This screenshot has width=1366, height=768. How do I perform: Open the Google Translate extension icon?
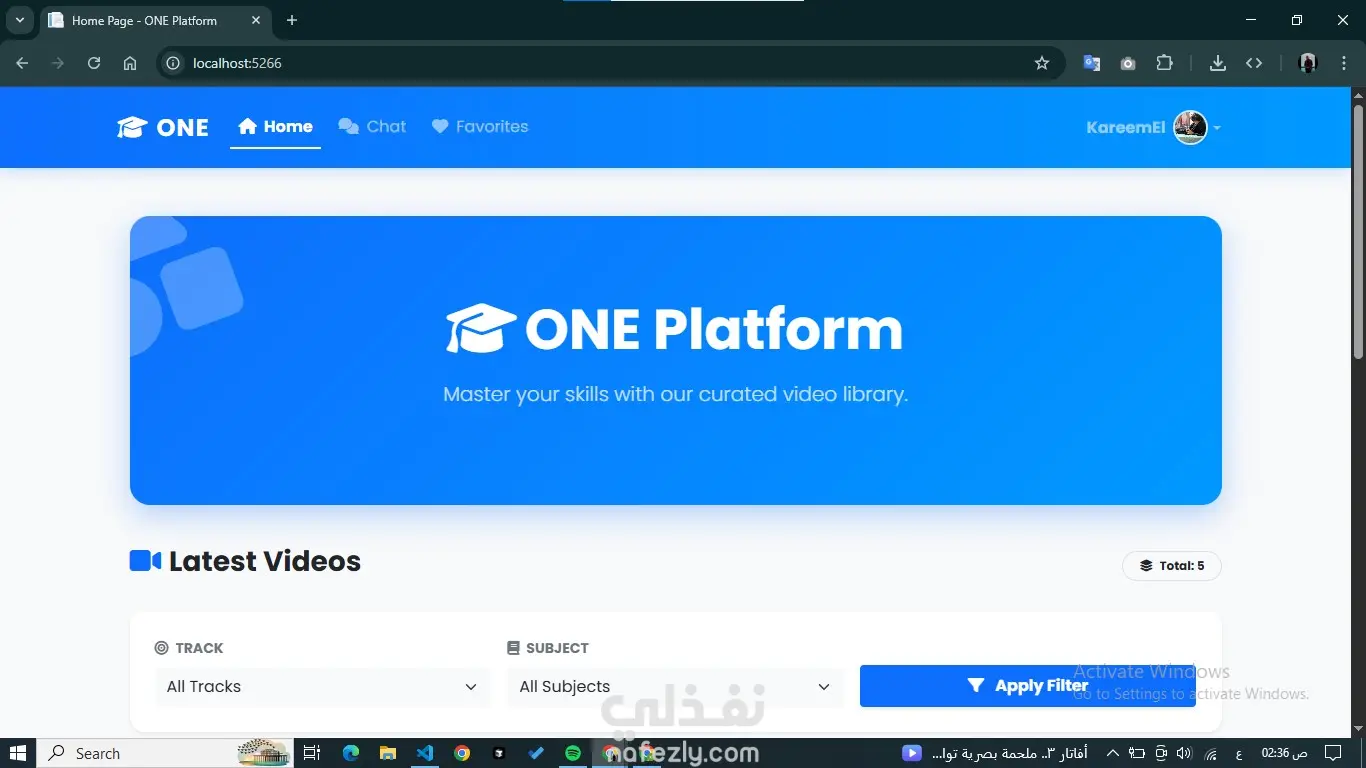(x=1092, y=63)
